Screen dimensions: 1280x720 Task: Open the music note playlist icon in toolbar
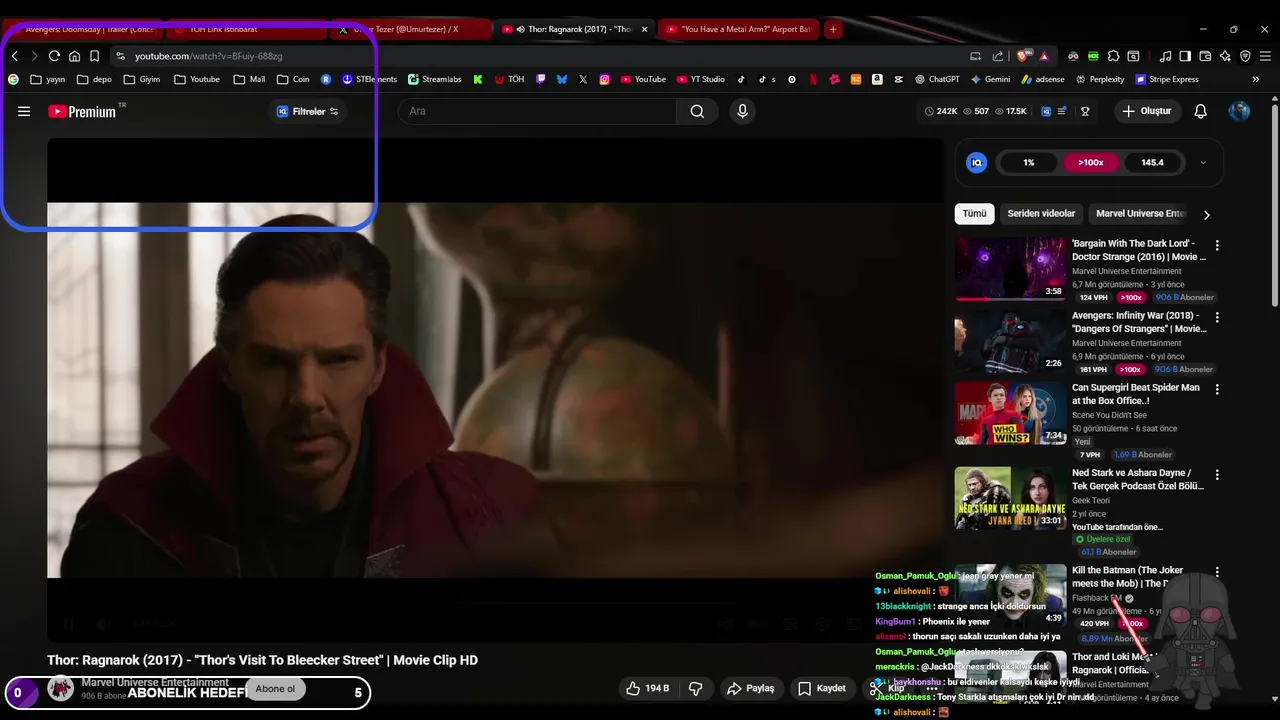click(1165, 56)
